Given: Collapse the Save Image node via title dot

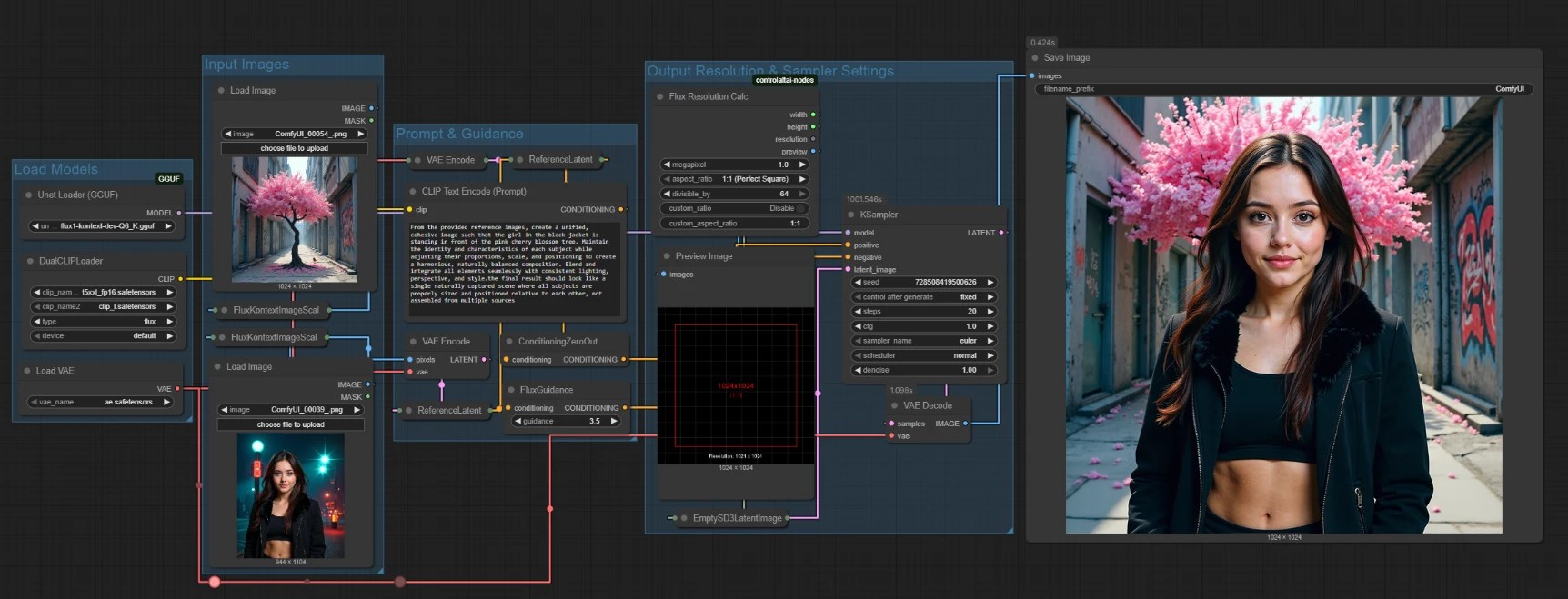Looking at the screenshot, I should coord(1035,57).
